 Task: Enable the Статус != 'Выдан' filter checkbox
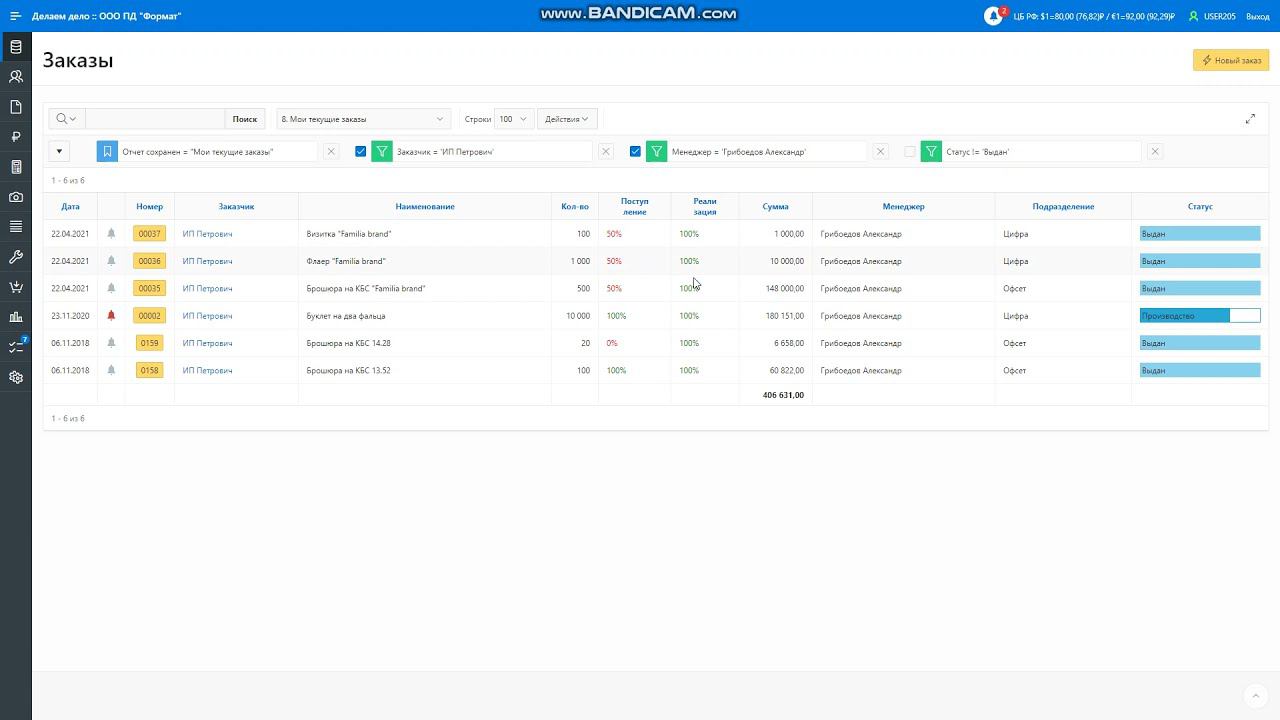click(x=910, y=152)
